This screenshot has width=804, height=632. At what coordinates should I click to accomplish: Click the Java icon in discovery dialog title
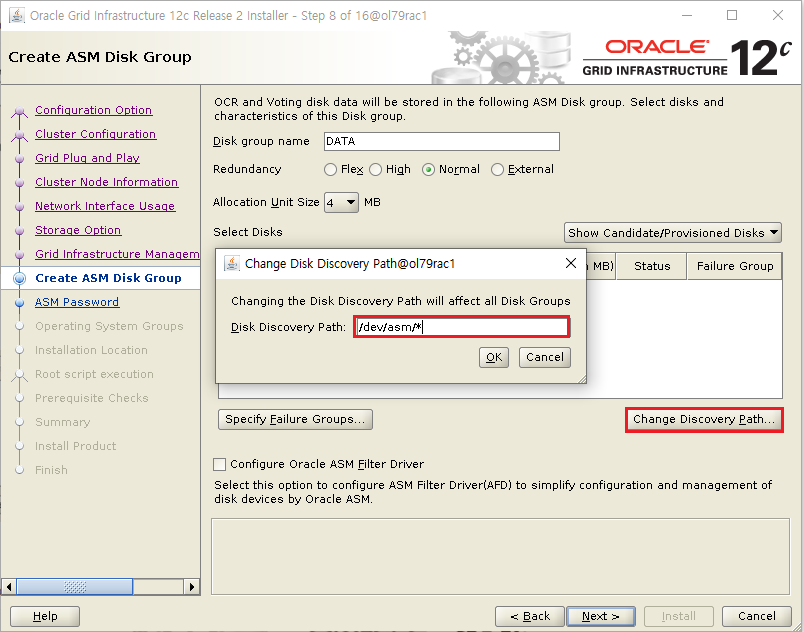[x=232, y=263]
